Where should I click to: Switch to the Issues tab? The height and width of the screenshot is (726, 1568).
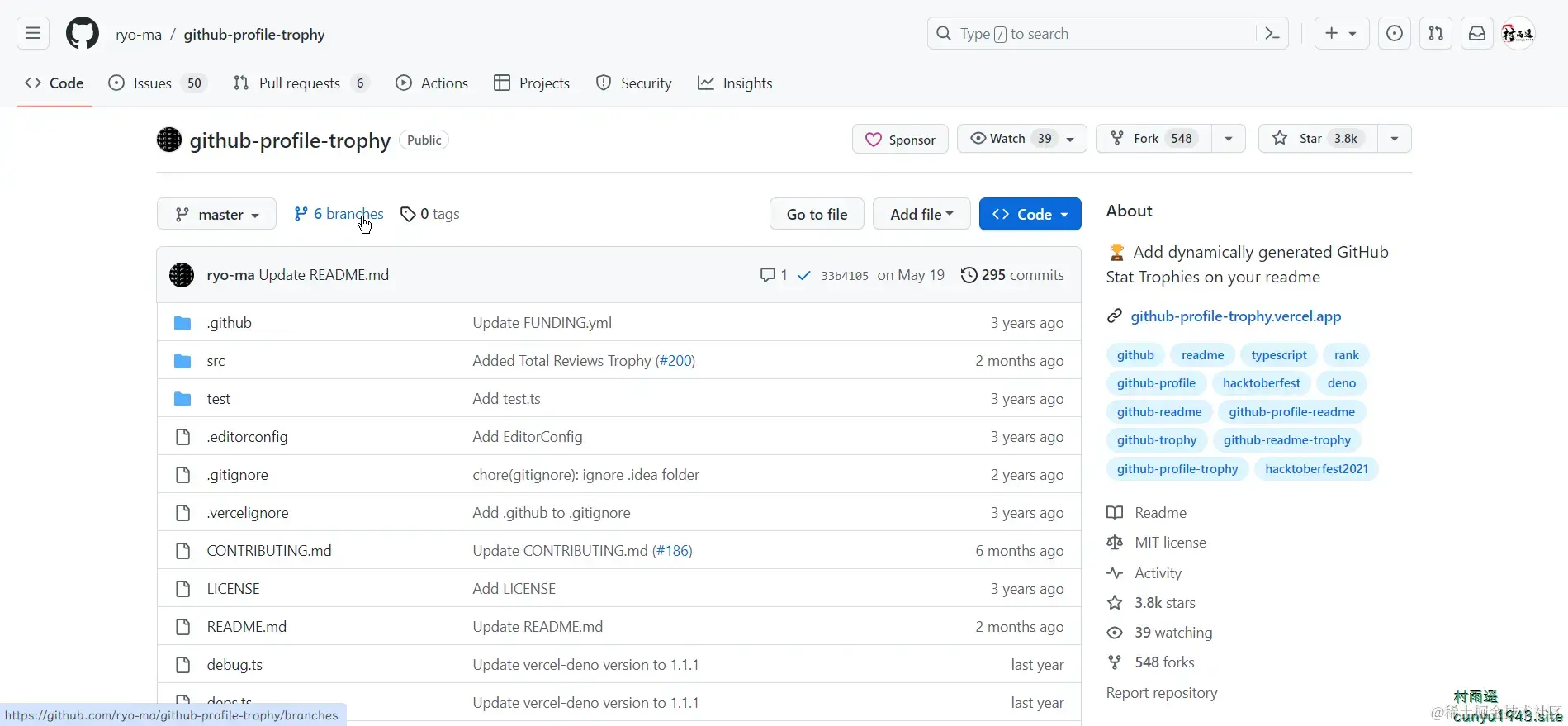158,83
